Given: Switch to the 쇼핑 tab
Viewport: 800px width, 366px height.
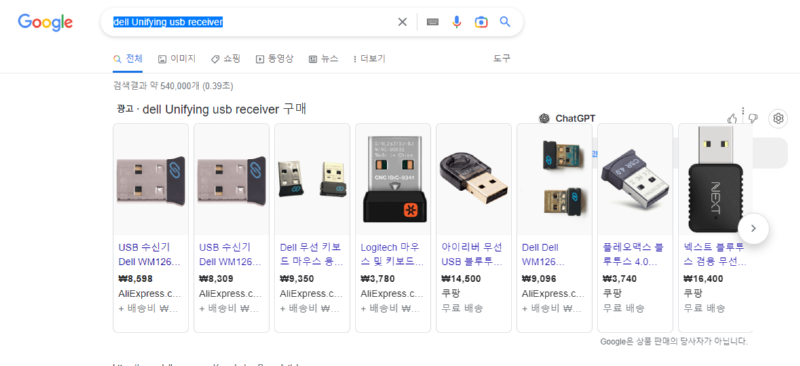Looking at the screenshot, I should click(x=226, y=59).
